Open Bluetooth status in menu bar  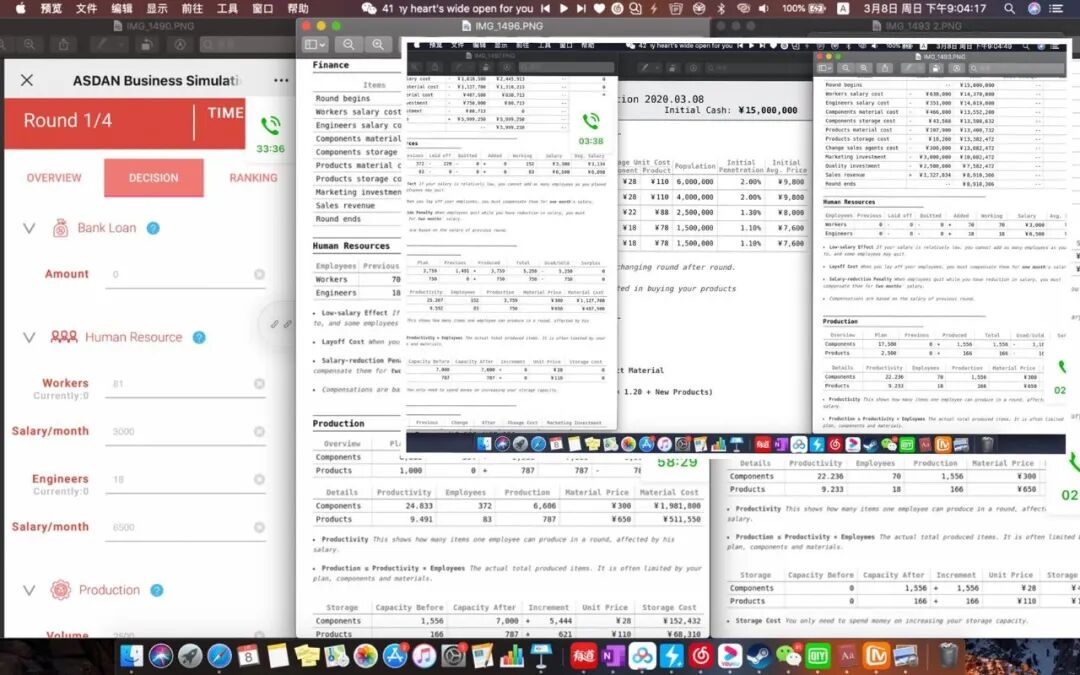point(721,8)
